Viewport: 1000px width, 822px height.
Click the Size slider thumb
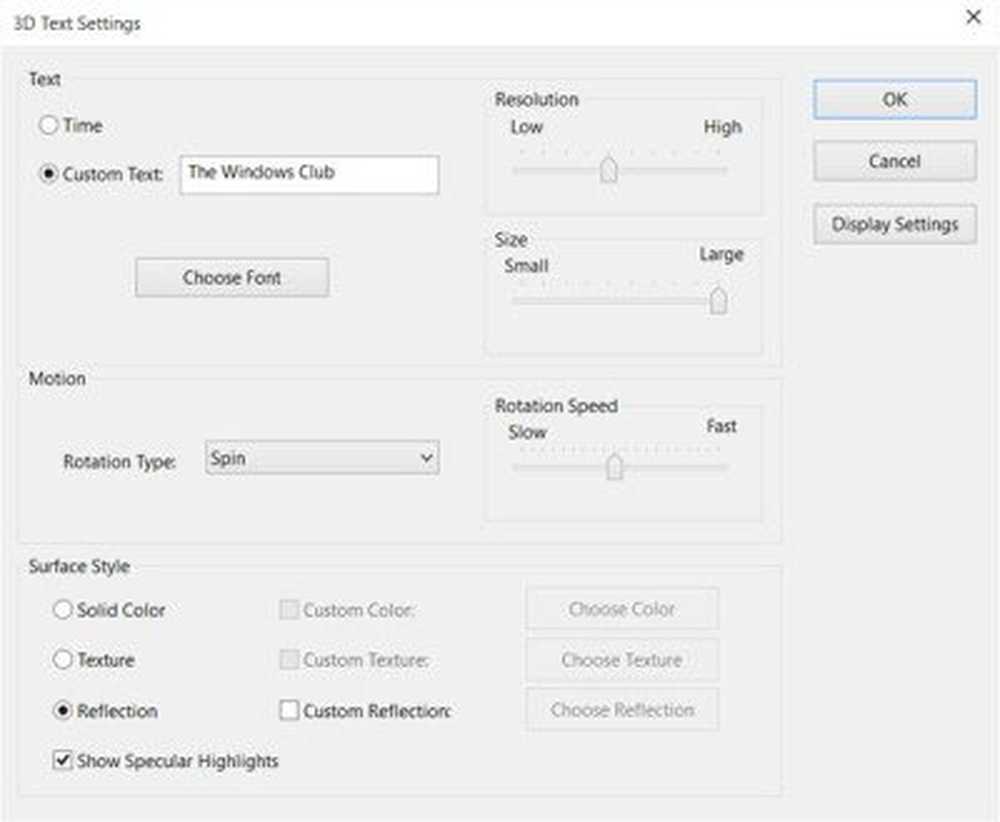tap(717, 300)
